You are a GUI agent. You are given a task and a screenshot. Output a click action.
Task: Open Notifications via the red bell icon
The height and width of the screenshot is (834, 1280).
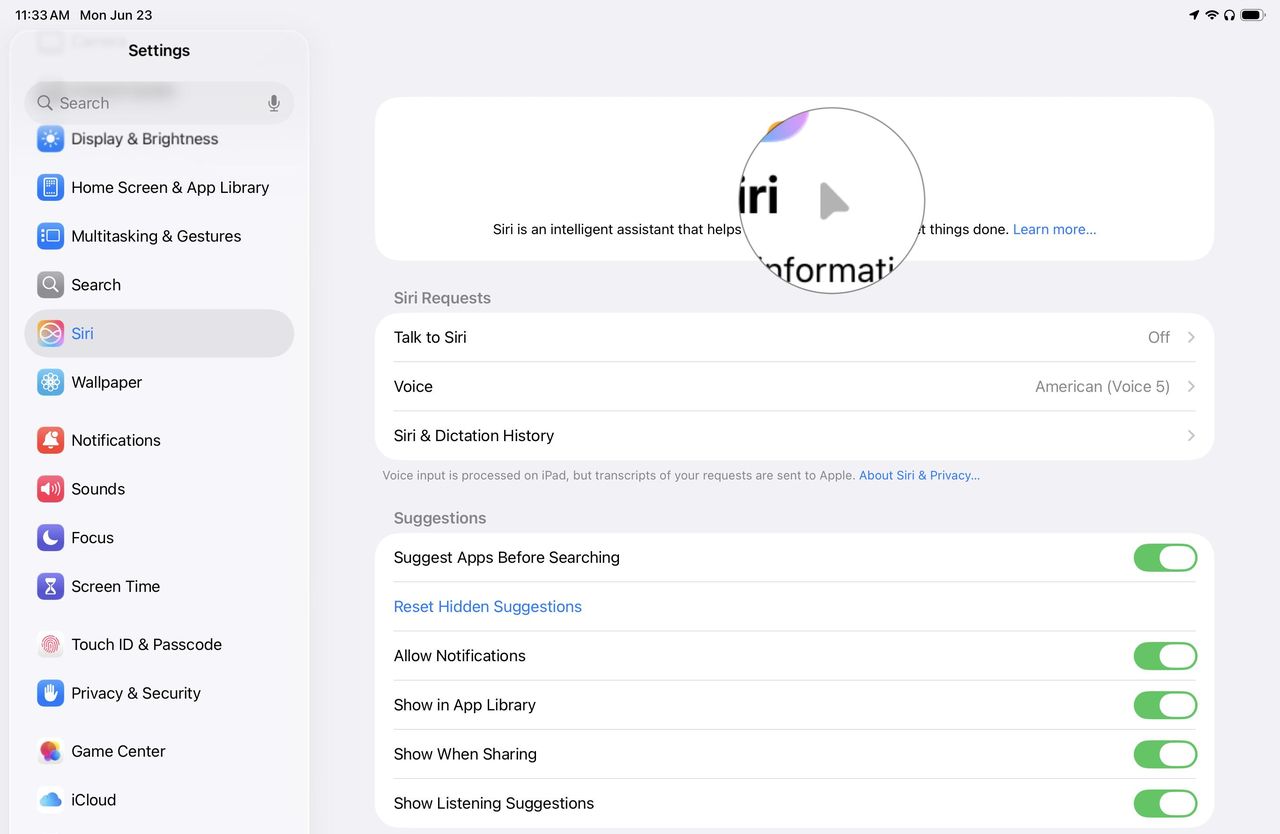pos(50,440)
